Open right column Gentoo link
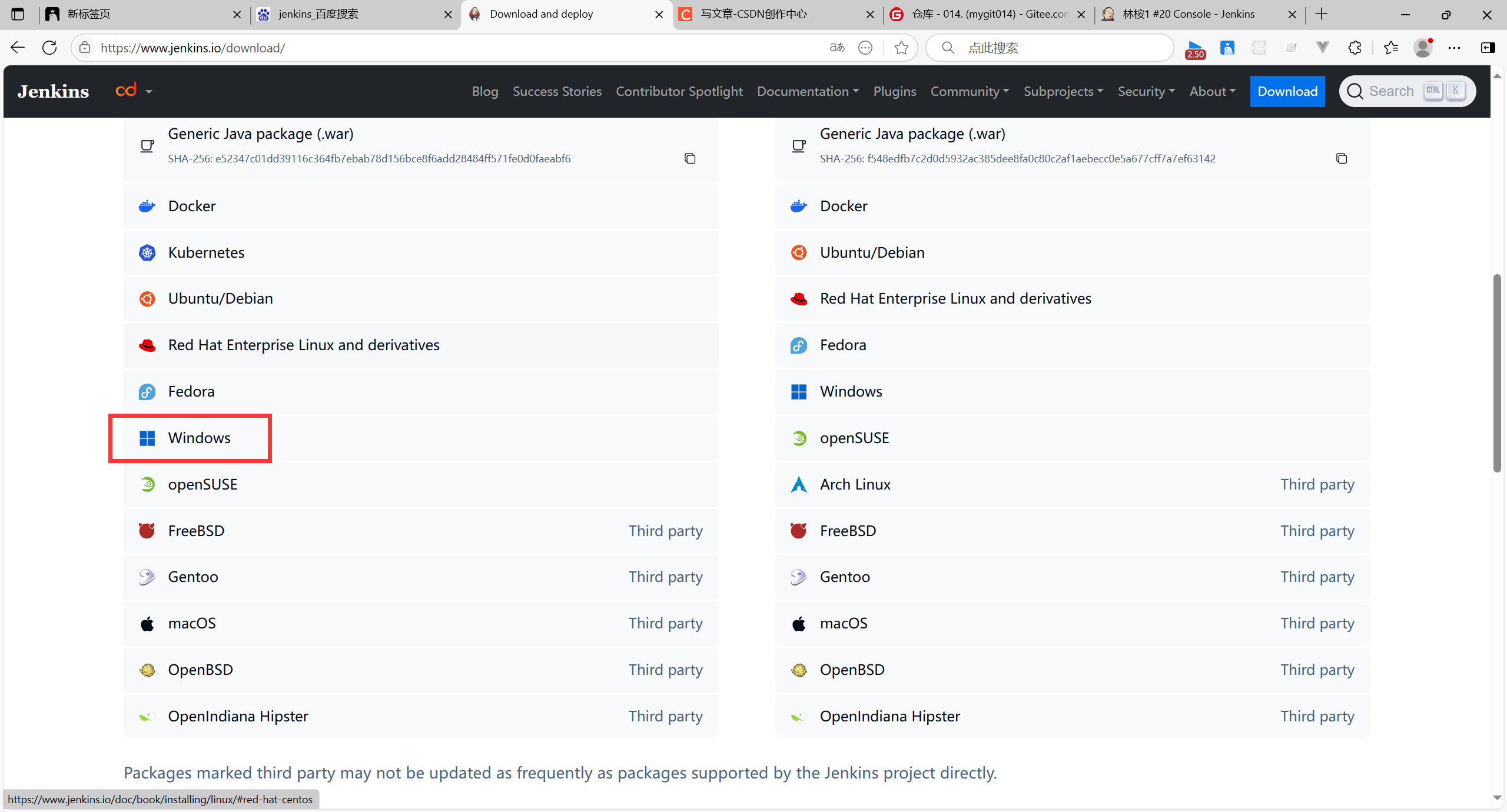This screenshot has width=1507, height=812. (x=1073, y=577)
